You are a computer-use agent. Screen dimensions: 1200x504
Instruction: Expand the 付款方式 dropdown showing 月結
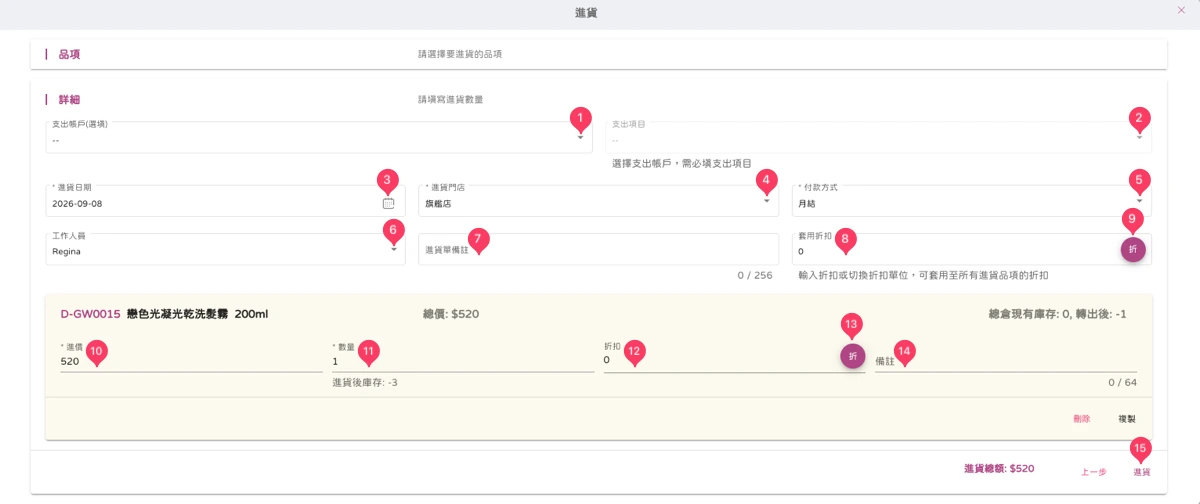click(971, 200)
